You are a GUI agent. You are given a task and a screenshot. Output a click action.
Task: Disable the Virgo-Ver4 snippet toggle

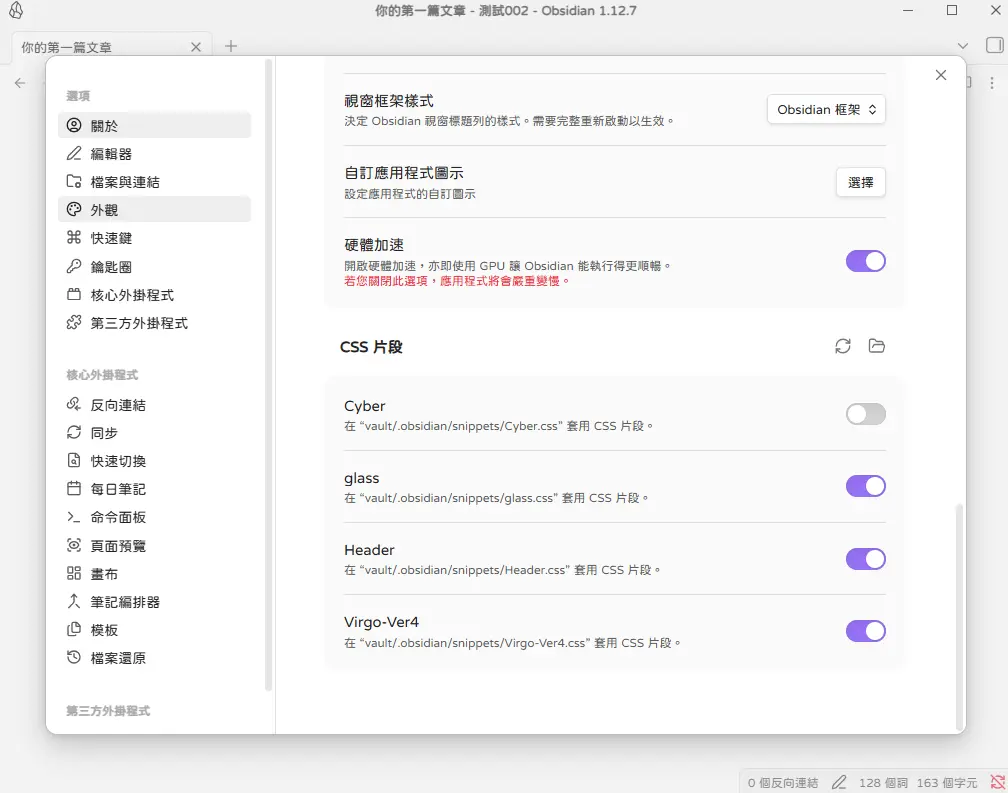point(865,630)
